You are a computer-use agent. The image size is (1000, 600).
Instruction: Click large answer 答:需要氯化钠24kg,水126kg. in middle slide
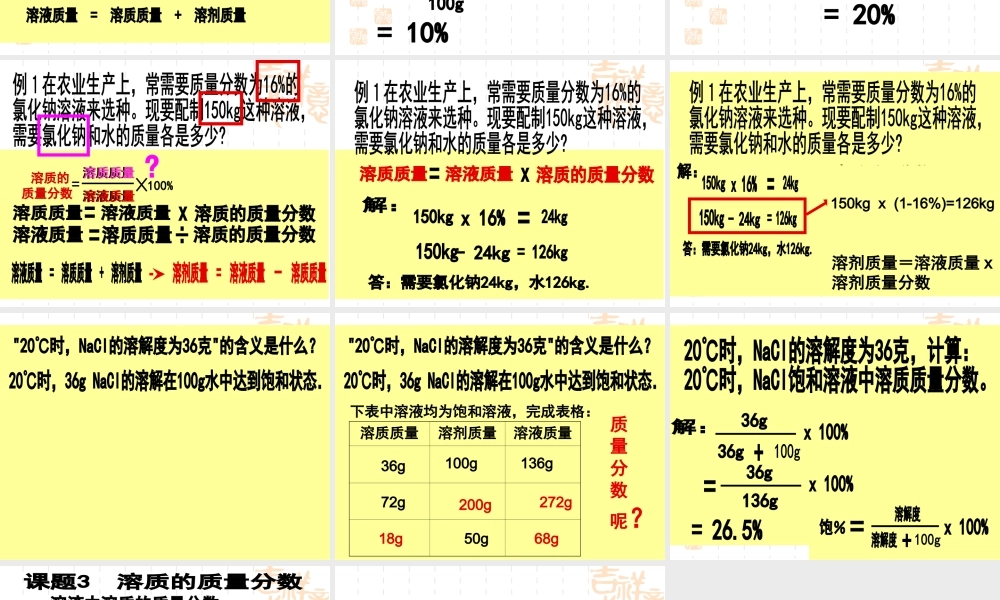[479, 282]
